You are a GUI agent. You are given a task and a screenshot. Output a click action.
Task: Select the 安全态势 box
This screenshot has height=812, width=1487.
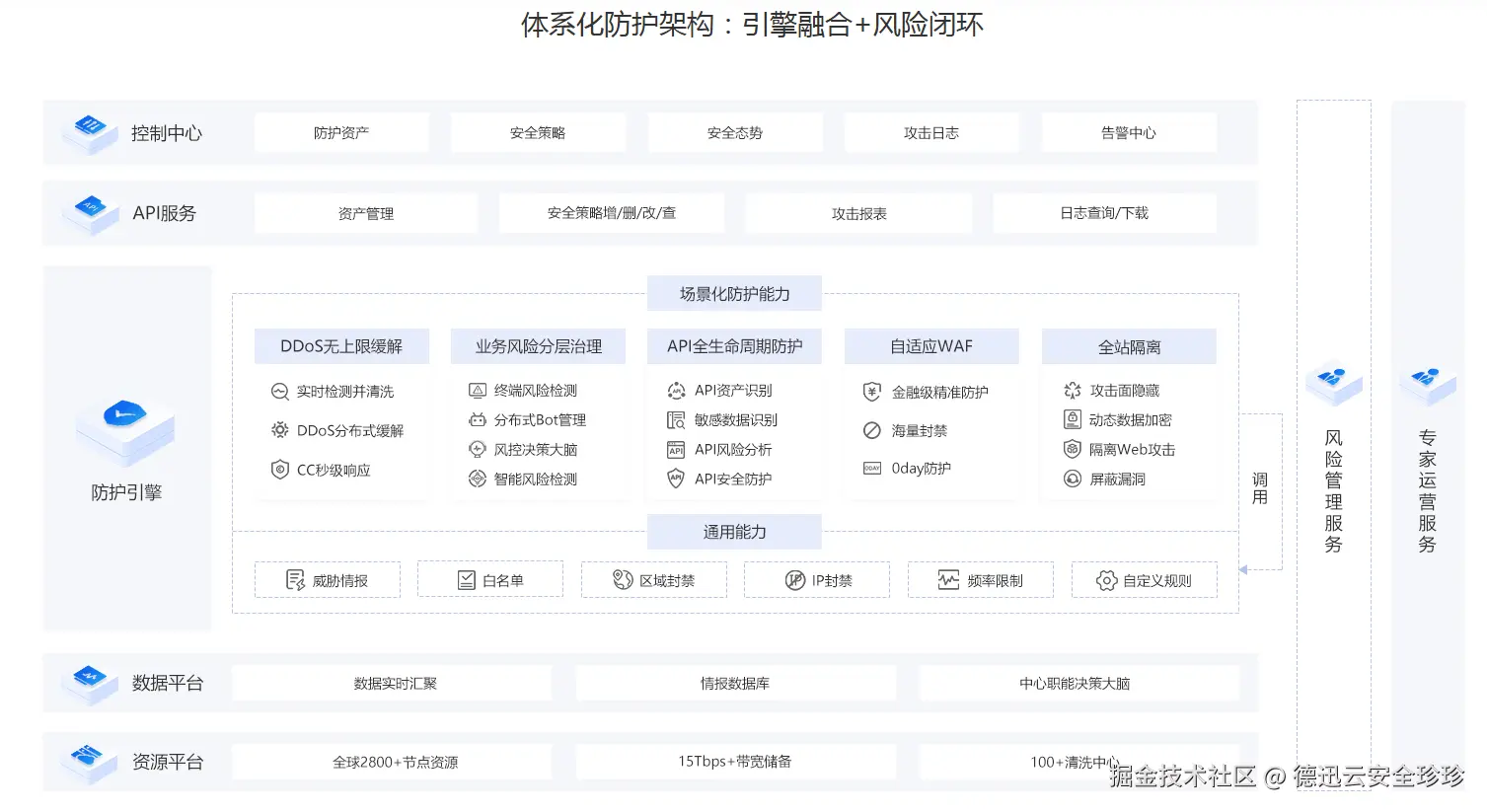pyautogui.click(x=735, y=132)
